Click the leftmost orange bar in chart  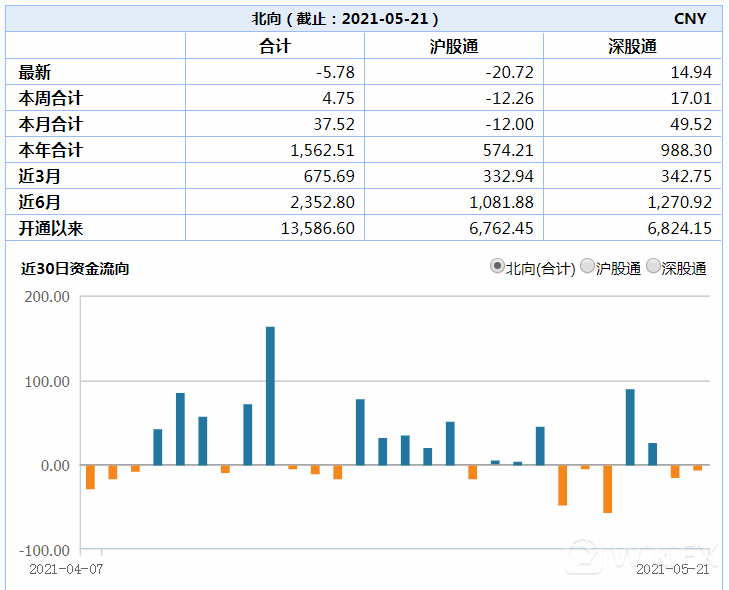(x=90, y=477)
